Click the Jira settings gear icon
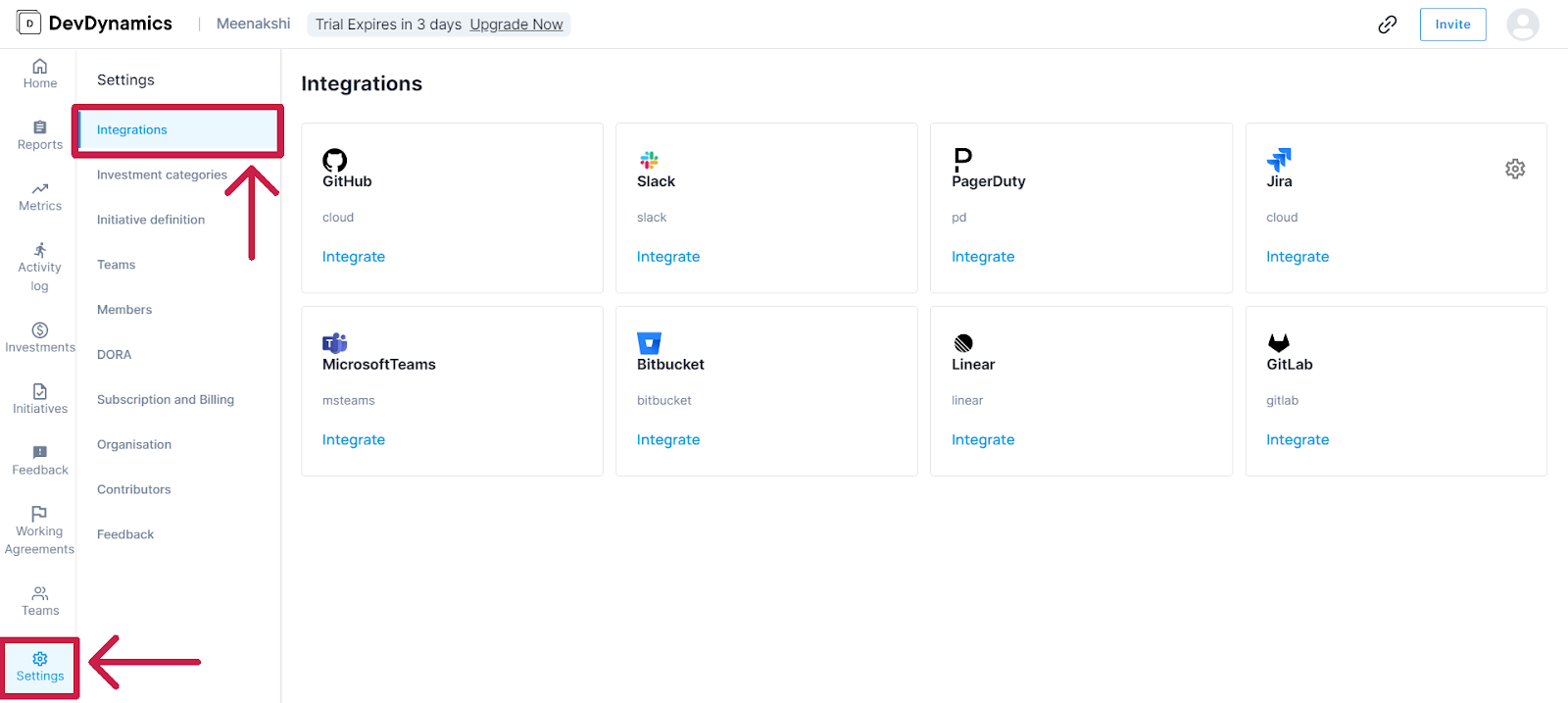The height and width of the screenshot is (703, 1568). click(1515, 169)
